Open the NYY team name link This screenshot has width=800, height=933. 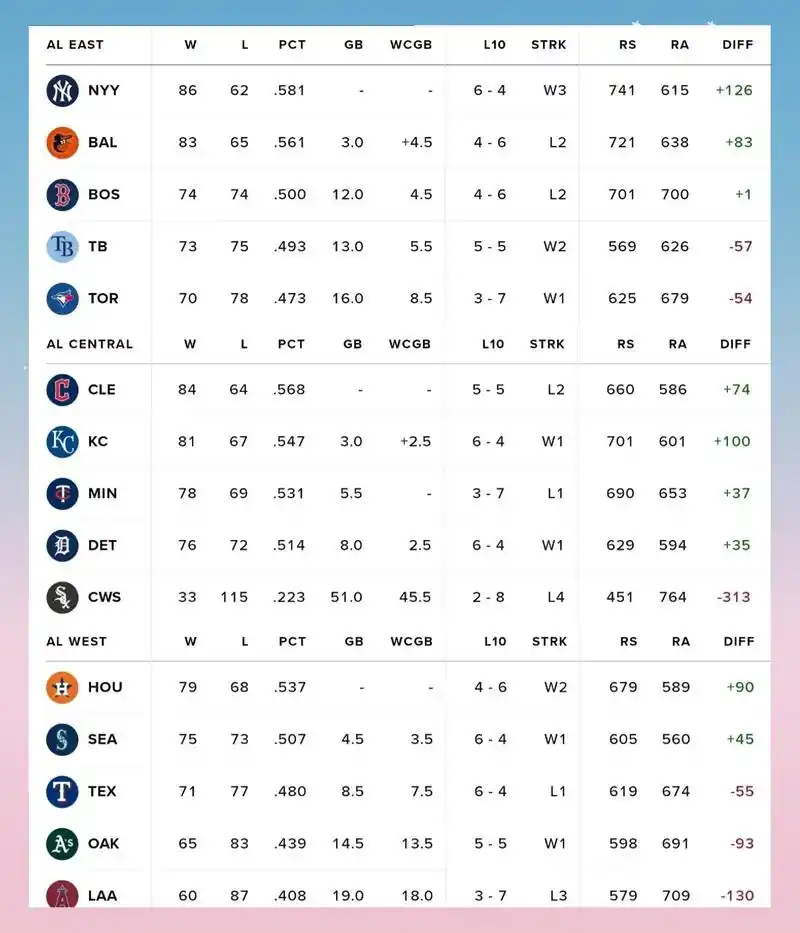(104, 90)
